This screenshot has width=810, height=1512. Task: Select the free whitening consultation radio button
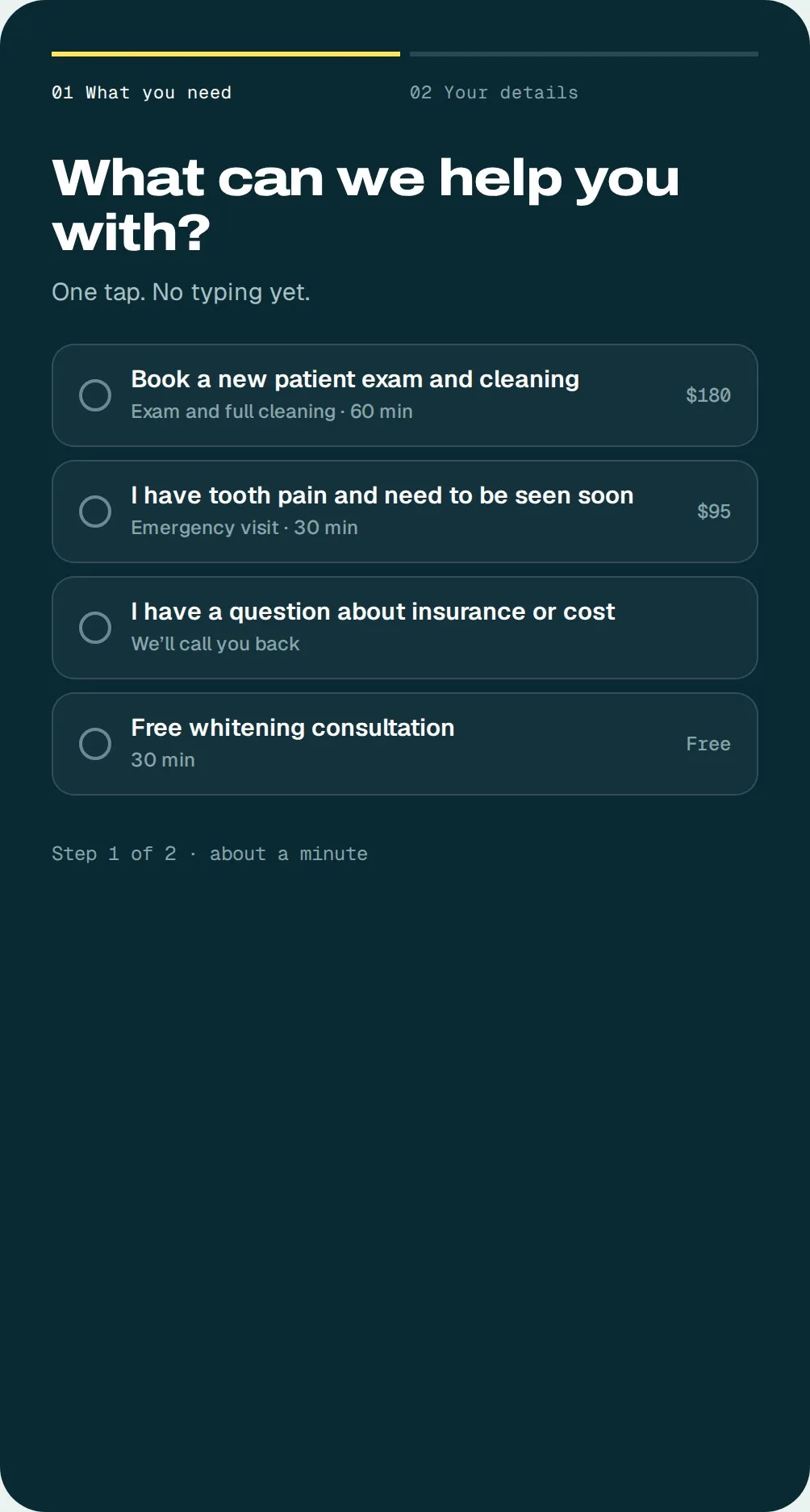pos(95,744)
